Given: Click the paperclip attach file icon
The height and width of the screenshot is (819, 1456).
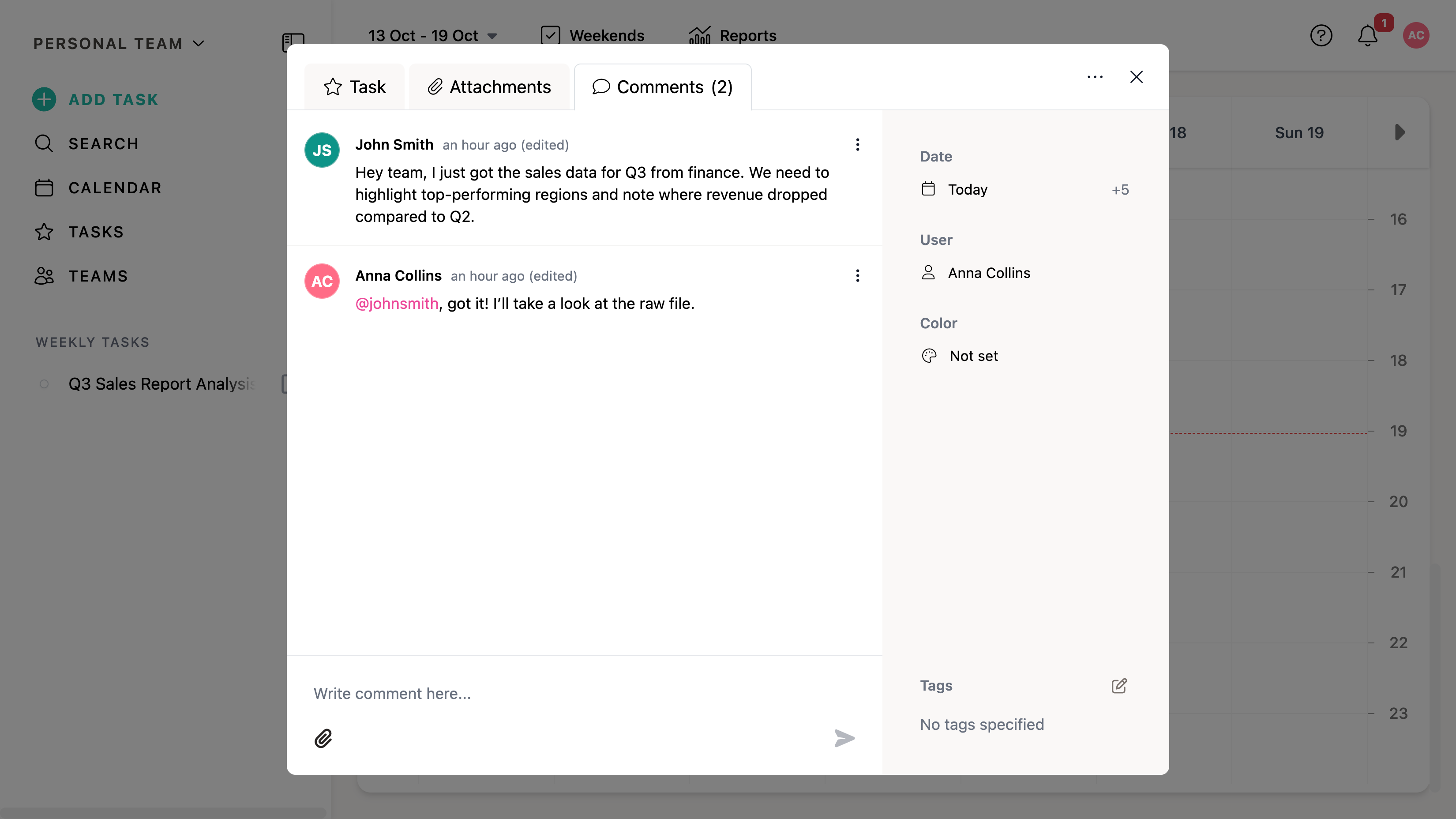Looking at the screenshot, I should click(x=323, y=738).
